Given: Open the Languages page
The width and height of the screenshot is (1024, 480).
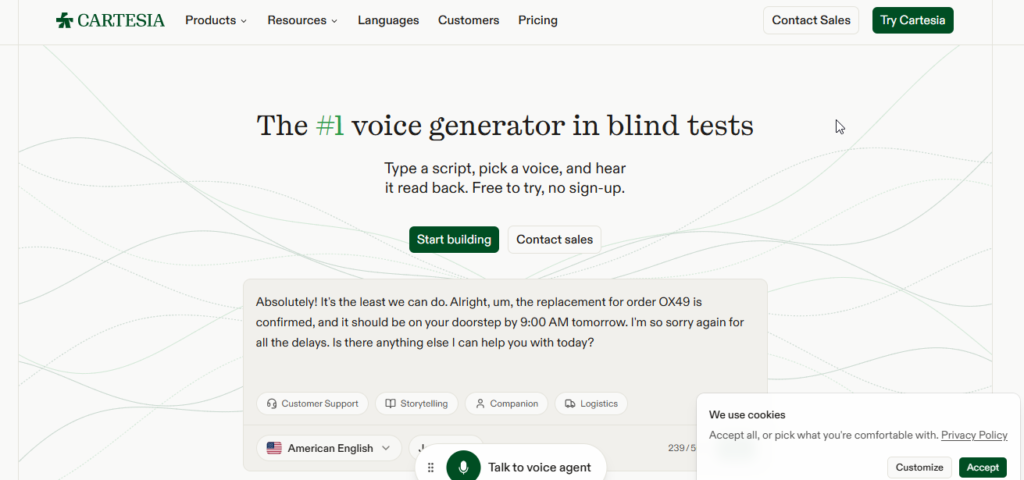Looking at the screenshot, I should click(388, 20).
